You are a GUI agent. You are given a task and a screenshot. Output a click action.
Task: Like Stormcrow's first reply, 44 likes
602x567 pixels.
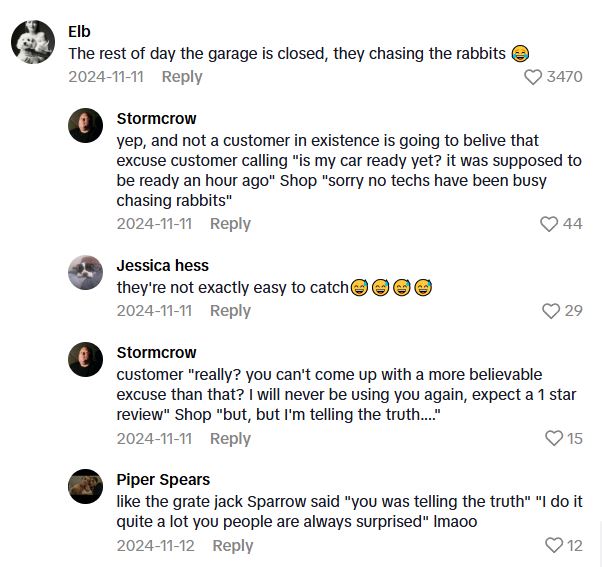click(x=549, y=224)
